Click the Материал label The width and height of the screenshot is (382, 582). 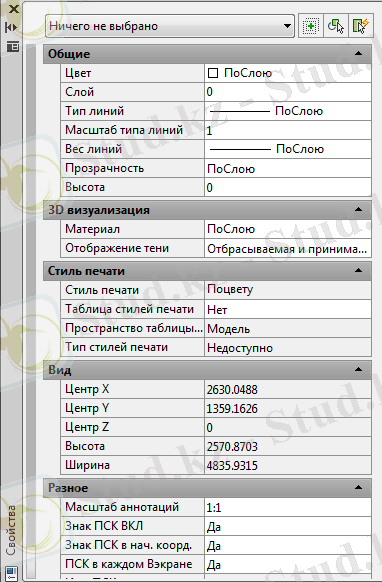coord(92,229)
